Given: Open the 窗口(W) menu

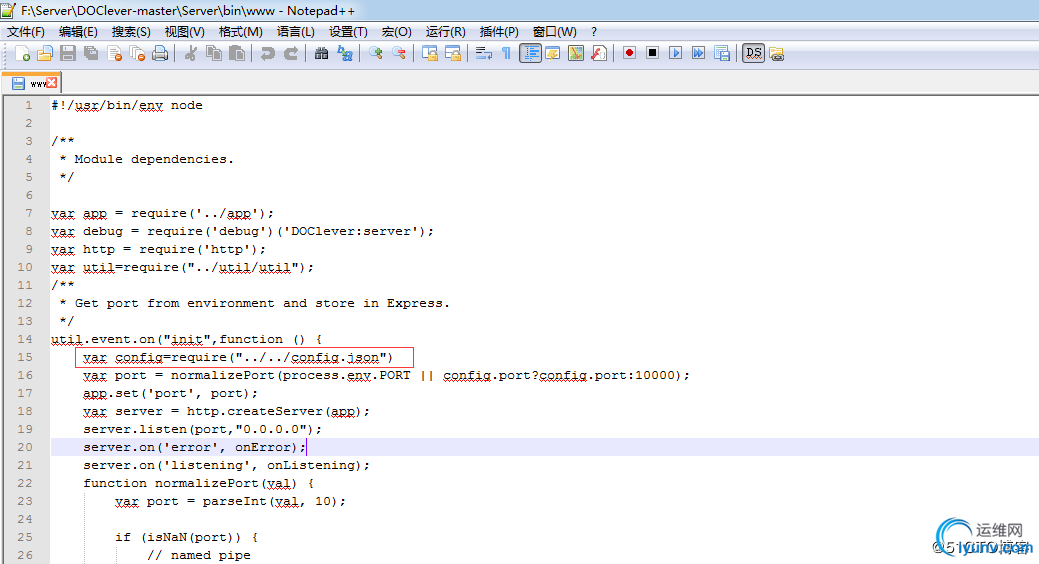Looking at the screenshot, I should coord(555,32).
